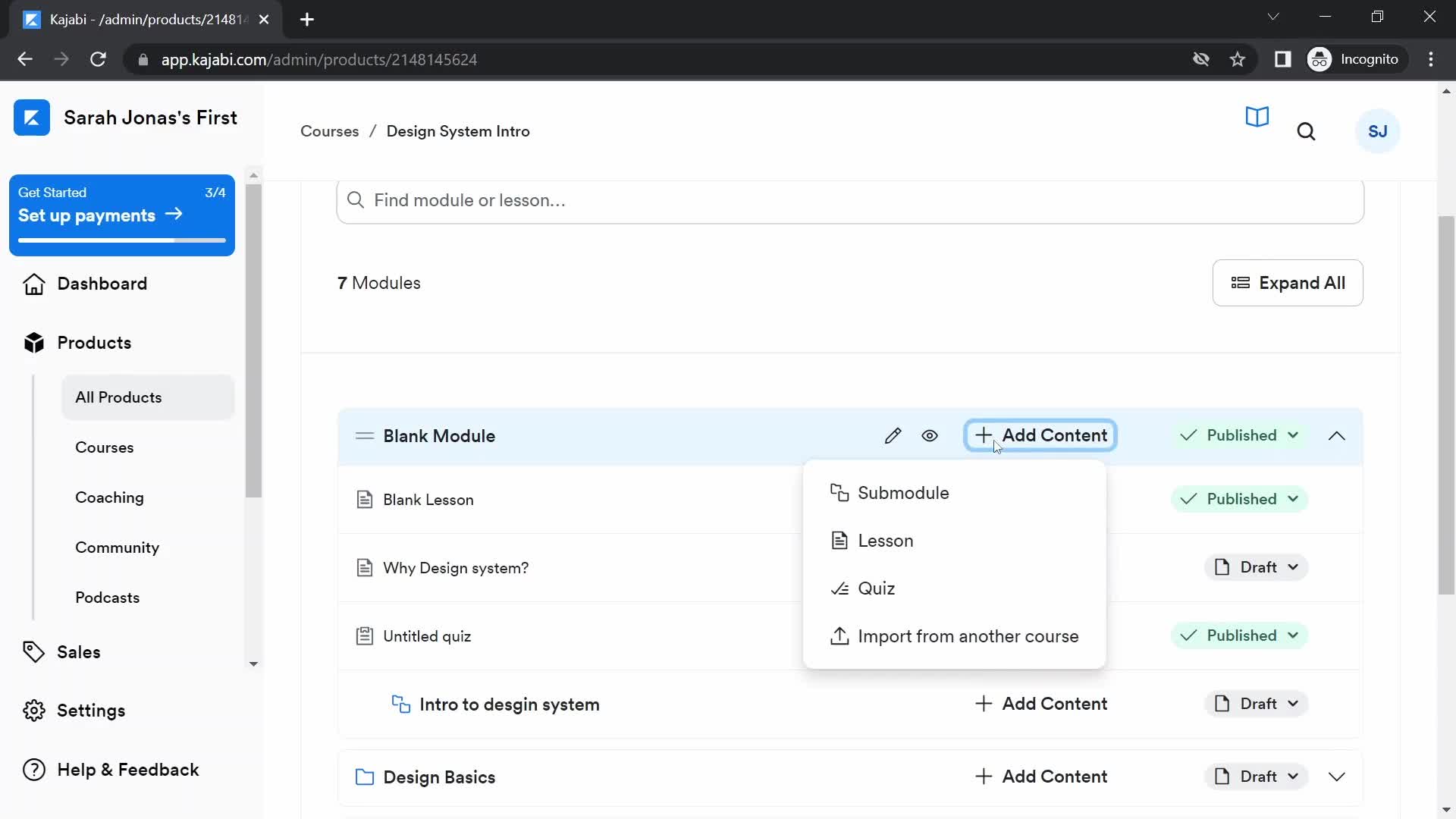Select Quiz from Add Content menu
This screenshot has width=1456, height=819.
tap(876, 588)
